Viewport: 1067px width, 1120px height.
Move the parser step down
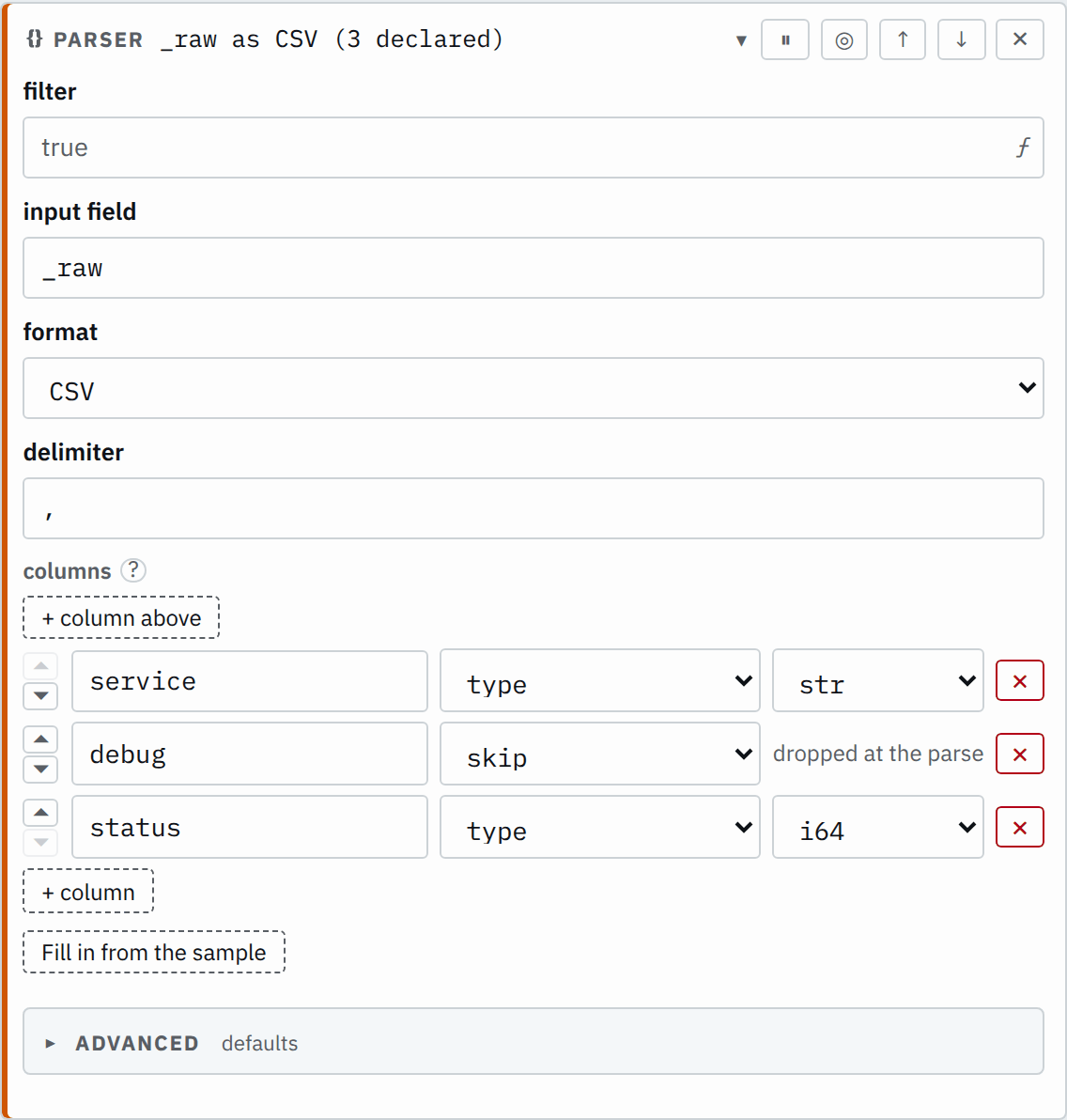(x=961, y=40)
